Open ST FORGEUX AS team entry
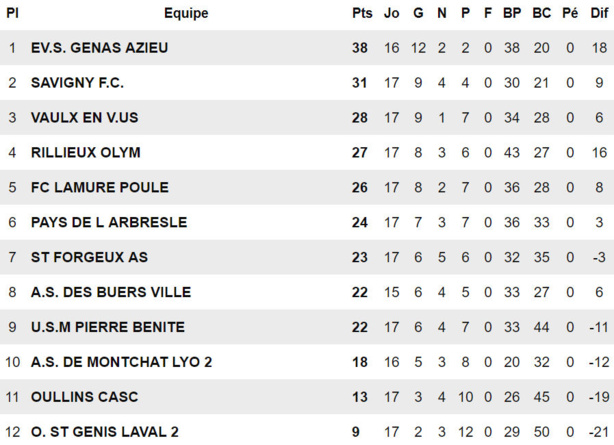 [x=89, y=257]
